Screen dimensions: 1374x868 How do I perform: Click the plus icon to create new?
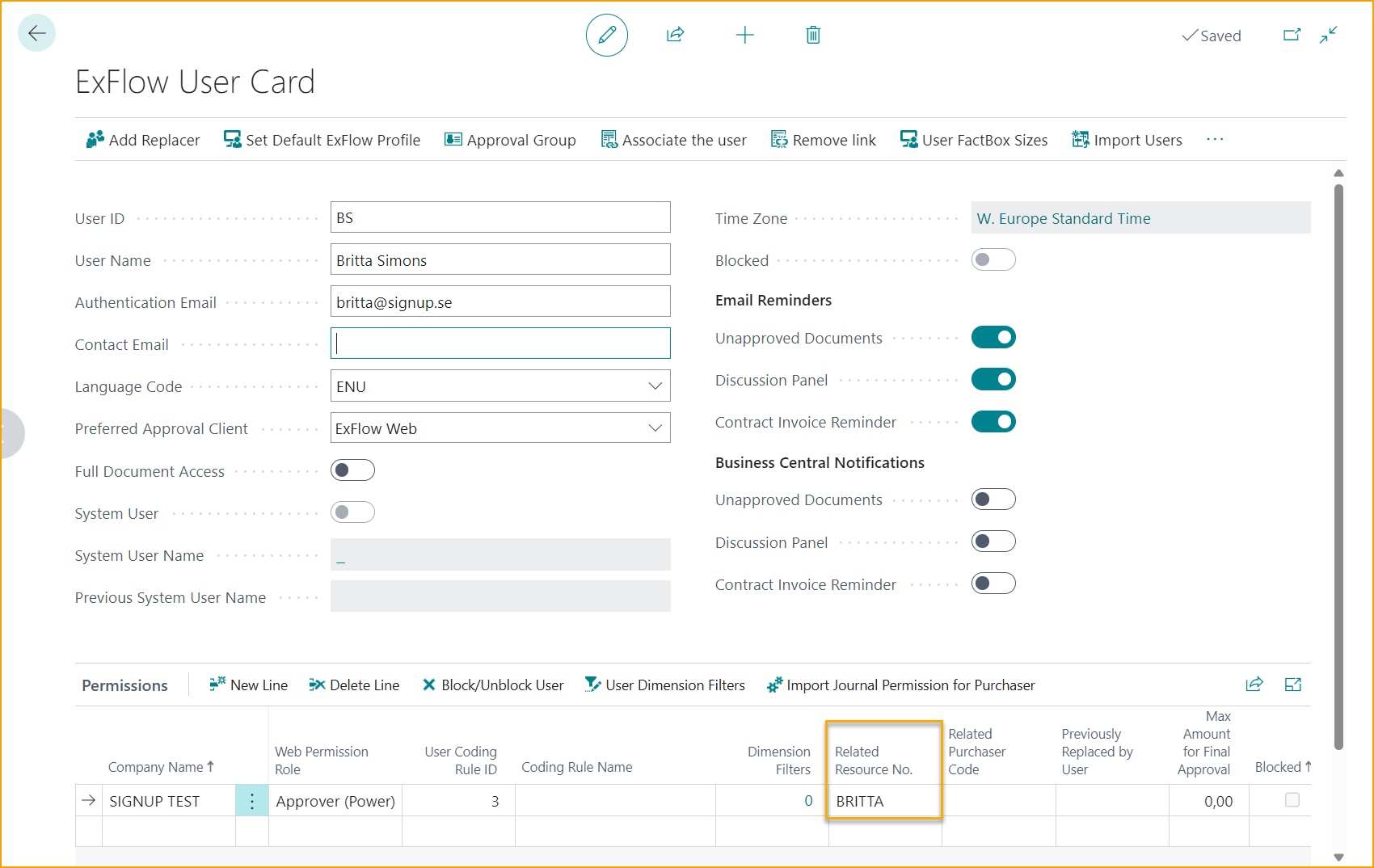pyautogui.click(x=744, y=35)
